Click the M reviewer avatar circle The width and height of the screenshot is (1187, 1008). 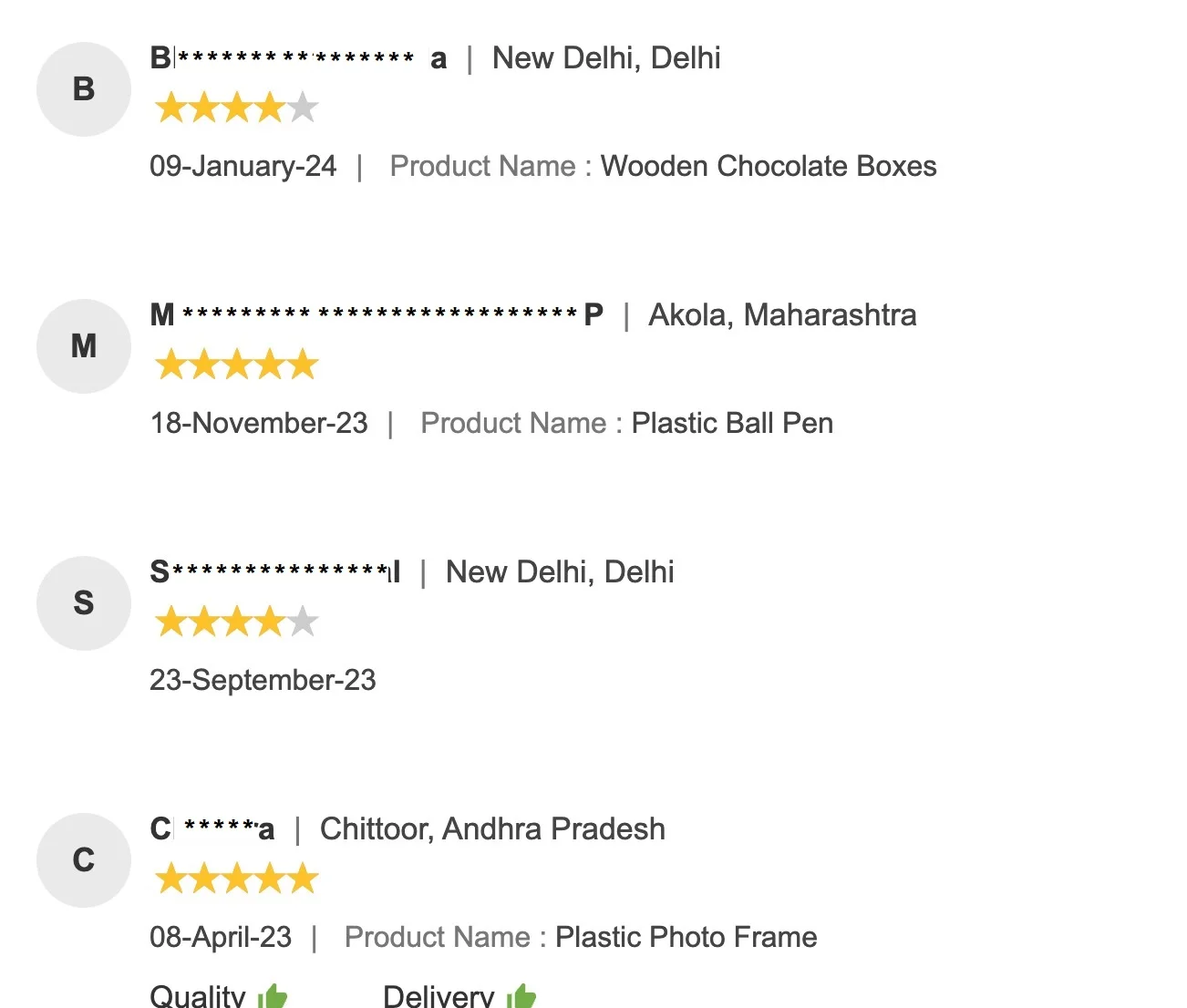84,346
